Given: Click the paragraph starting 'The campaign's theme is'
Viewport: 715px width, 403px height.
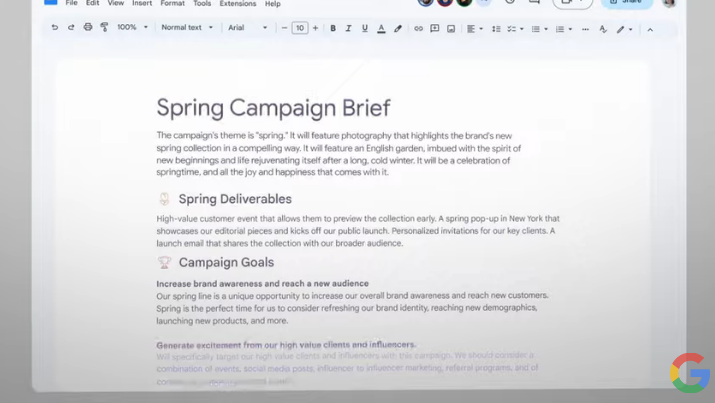Looking at the screenshot, I should 339,154.
